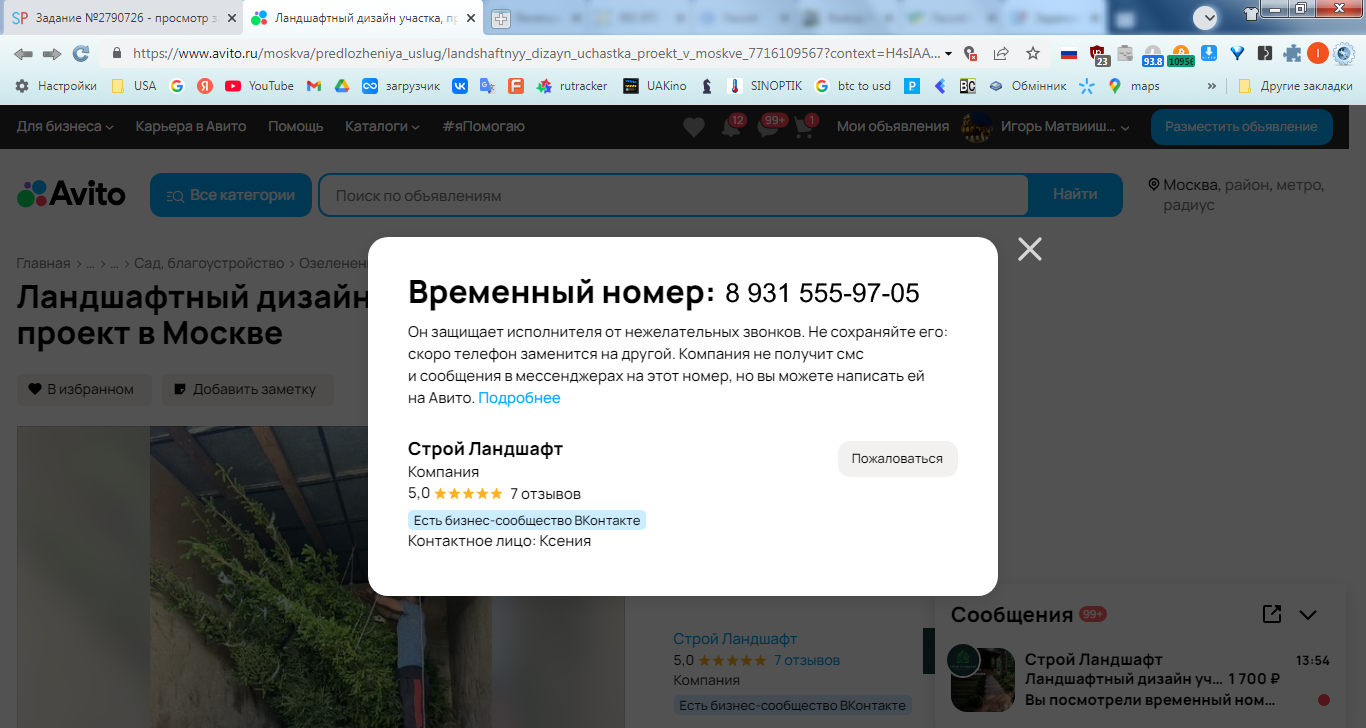Screen dimensions: 1366x728
Task: Select the company name Строй Ландшафт in the popup
Action: 485,449
